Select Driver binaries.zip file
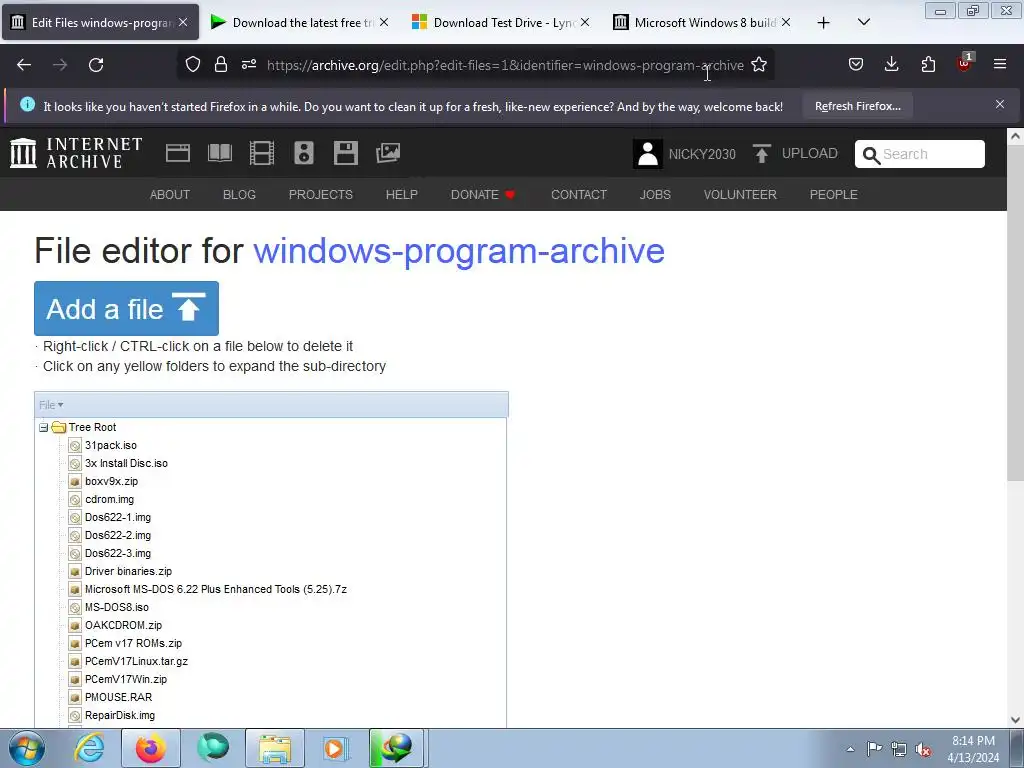The width and height of the screenshot is (1024, 768). point(128,571)
